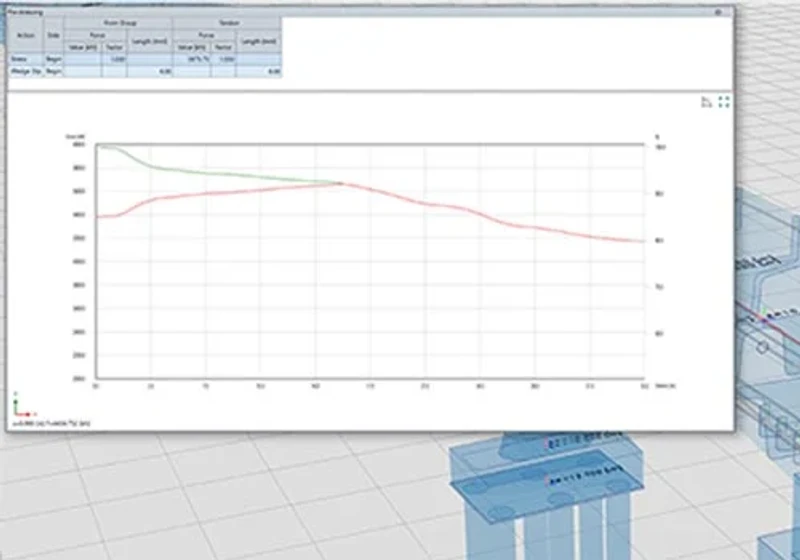Click the Tendon group header
The height and width of the screenshot is (560, 800).
pyautogui.click(x=227, y=23)
